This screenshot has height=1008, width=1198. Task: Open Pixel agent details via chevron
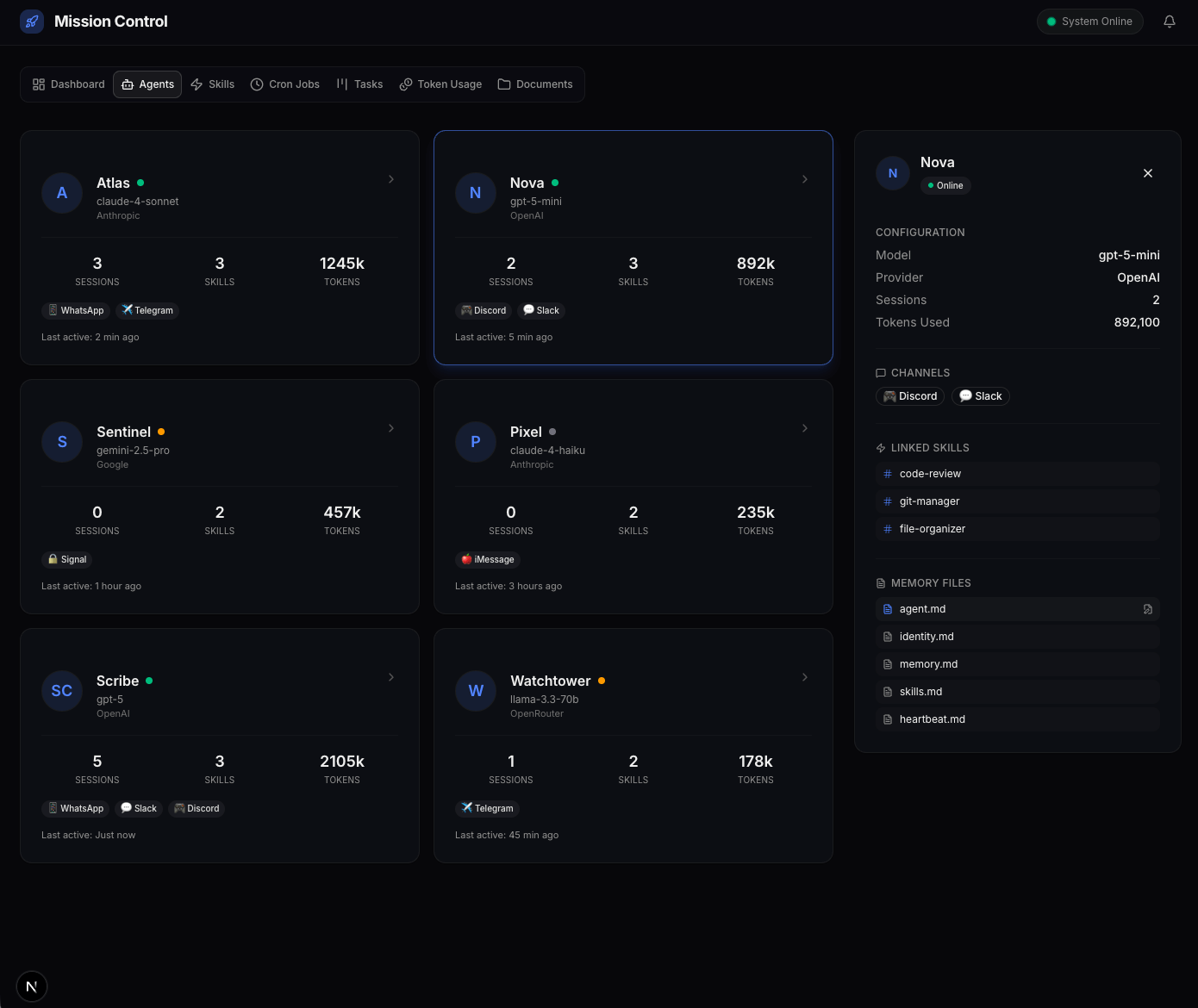tap(805, 428)
